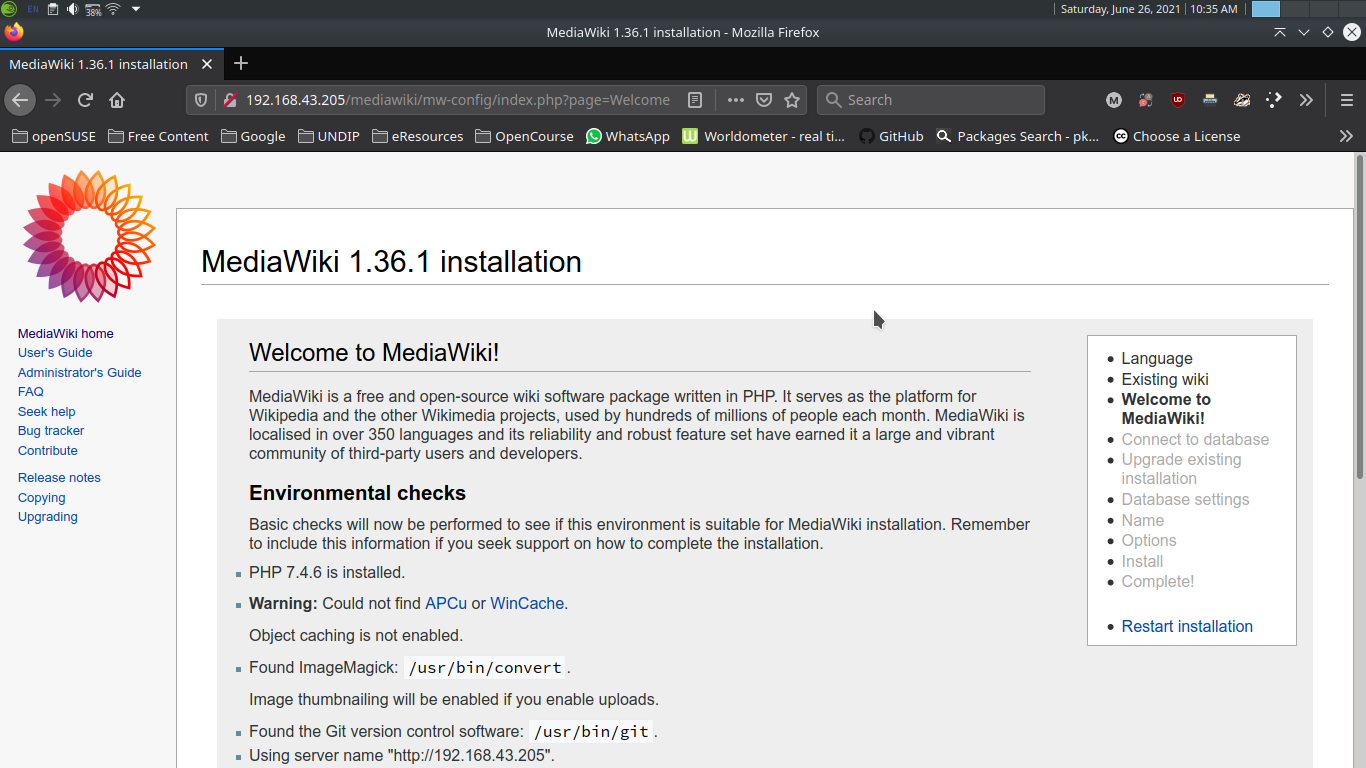Open the Copying link

coord(42,498)
